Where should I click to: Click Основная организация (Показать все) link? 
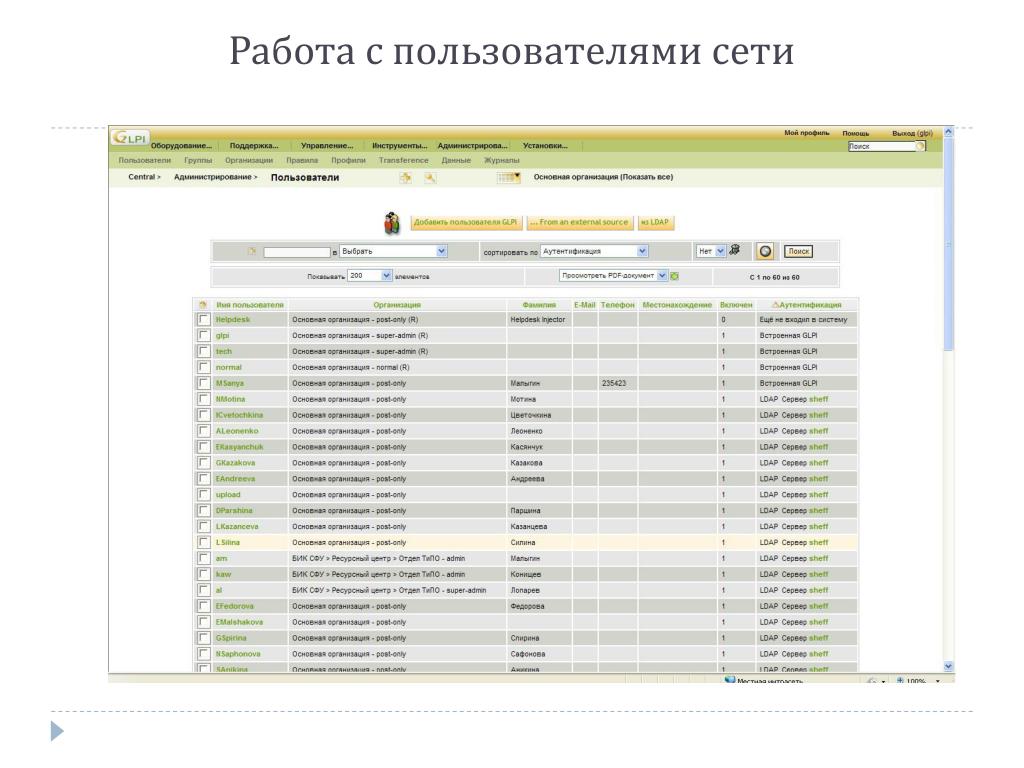pyautogui.click(x=603, y=177)
